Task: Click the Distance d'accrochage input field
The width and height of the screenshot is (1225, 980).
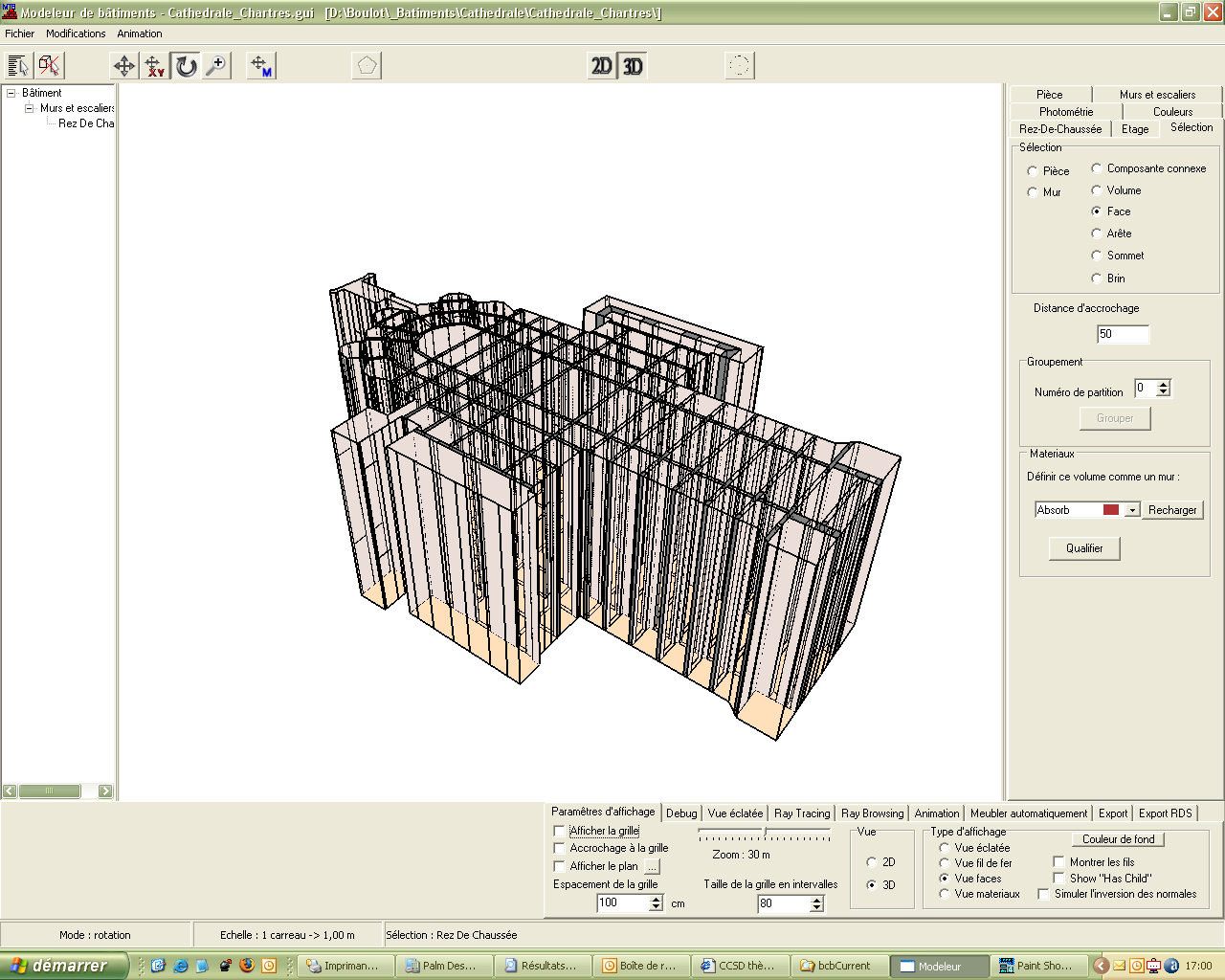Action: [x=1123, y=334]
